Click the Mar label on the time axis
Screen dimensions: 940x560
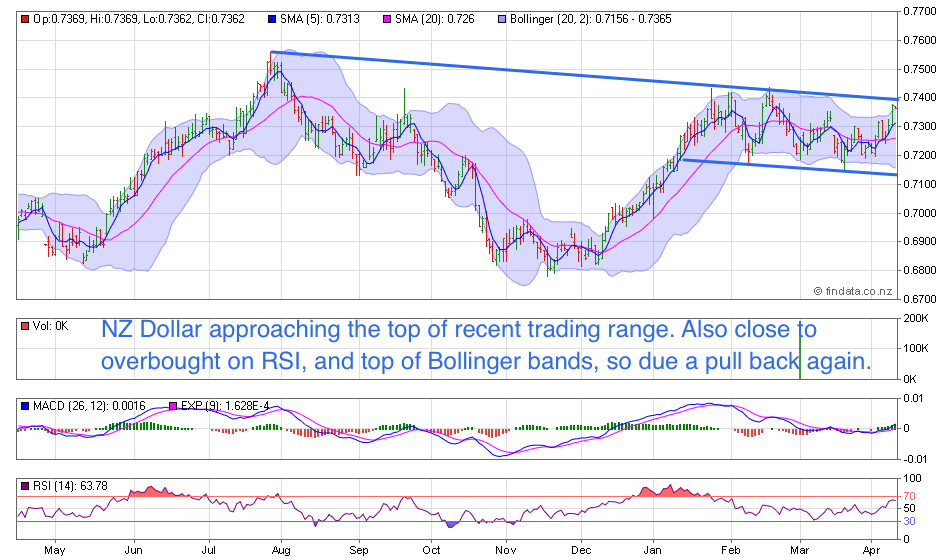(x=799, y=550)
